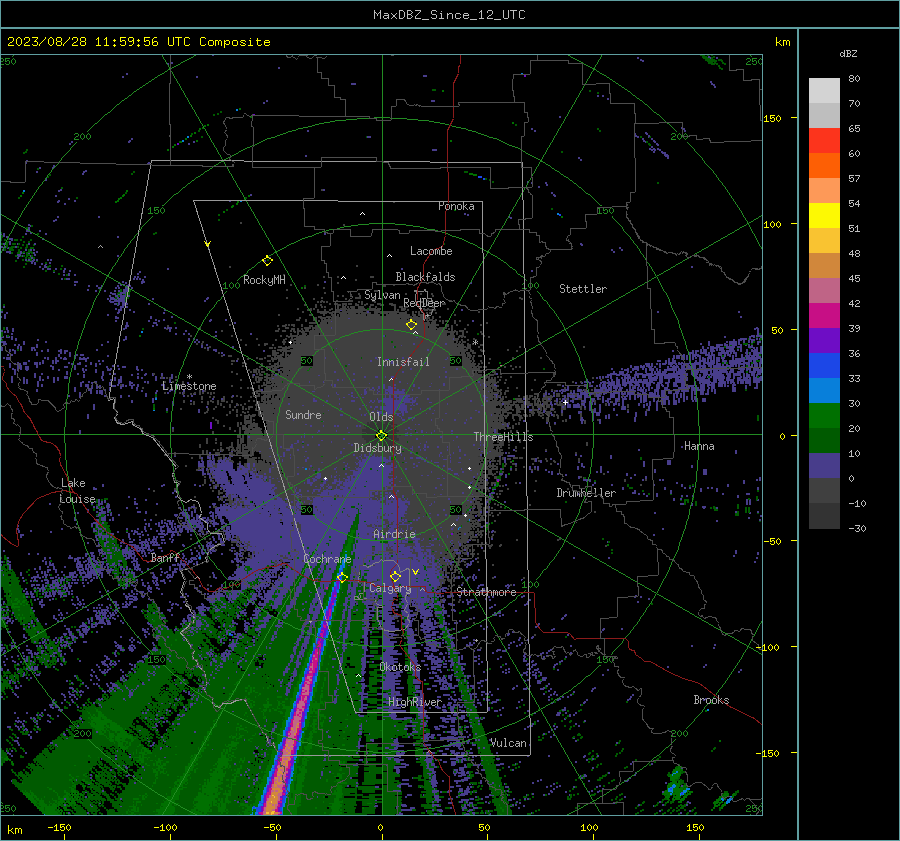The height and width of the screenshot is (841, 900).
Task: Click the HighRiver town label
Action: [x=415, y=702]
